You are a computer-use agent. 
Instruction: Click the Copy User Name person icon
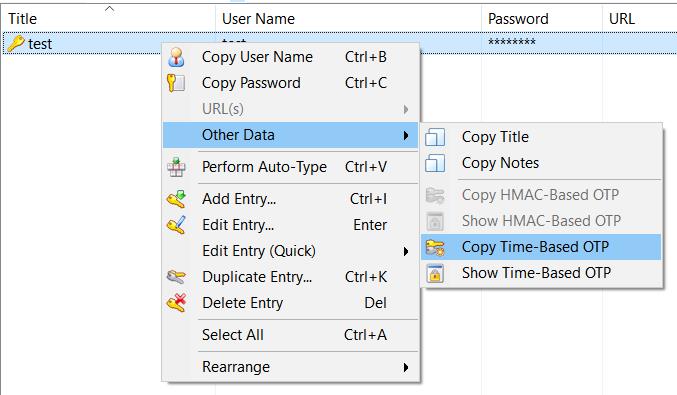pos(176,57)
